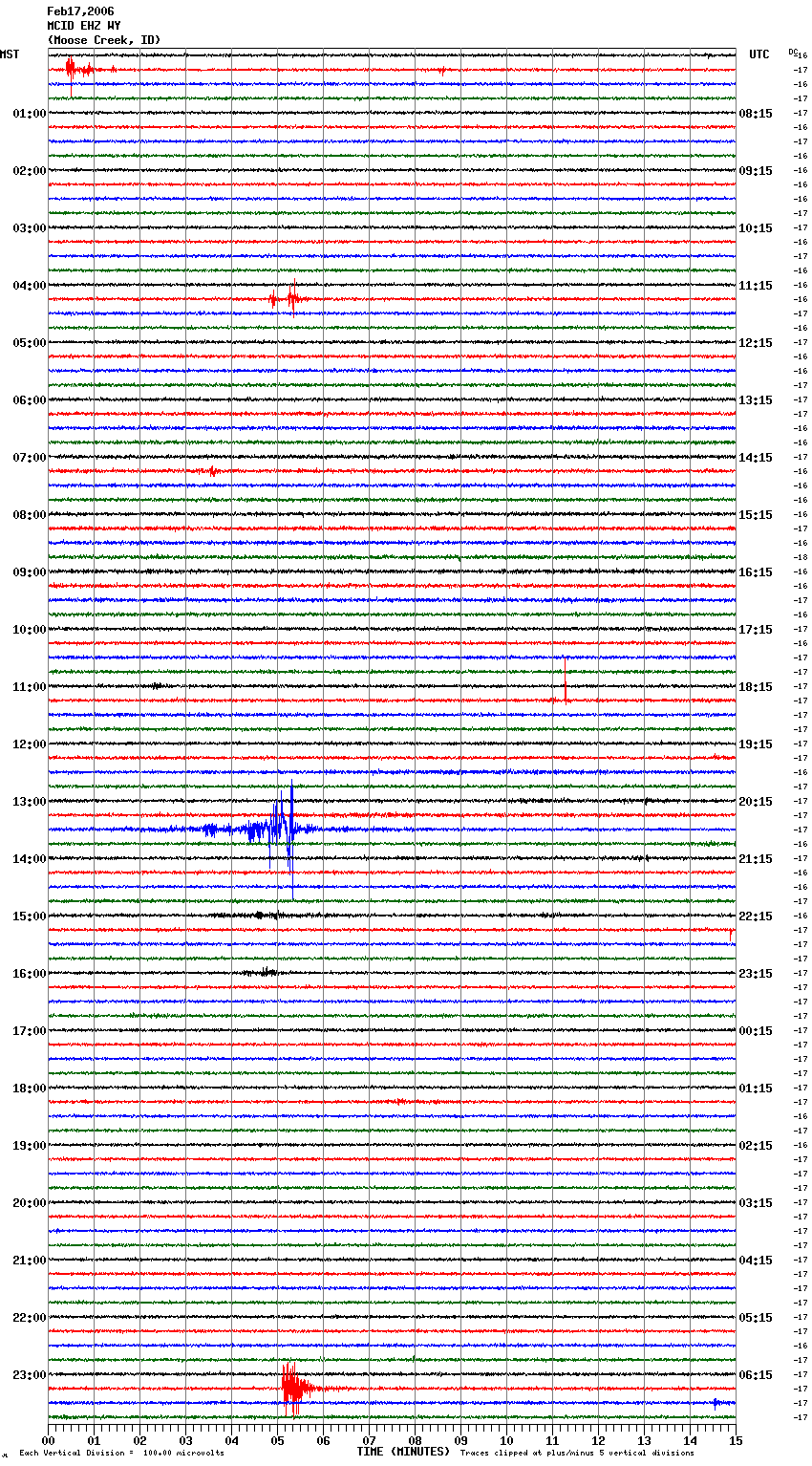Click the "(Moose Creek, ID)" location label
This screenshot has height=1466, width=812.
pyautogui.click(x=104, y=40)
